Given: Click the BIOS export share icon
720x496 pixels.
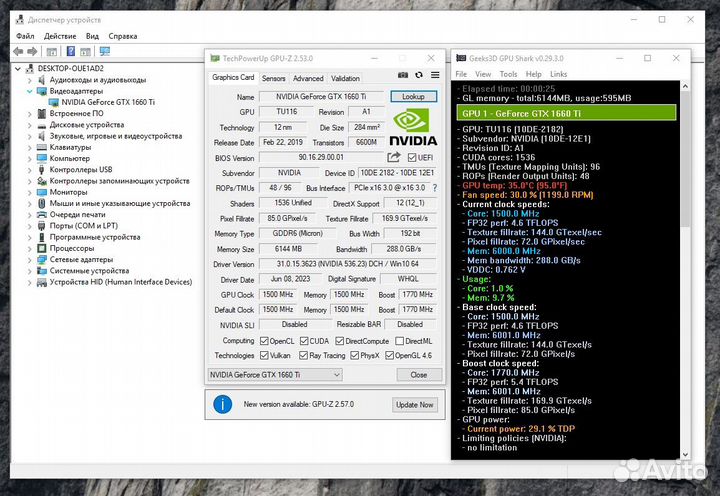Looking at the screenshot, I should [x=394, y=157].
